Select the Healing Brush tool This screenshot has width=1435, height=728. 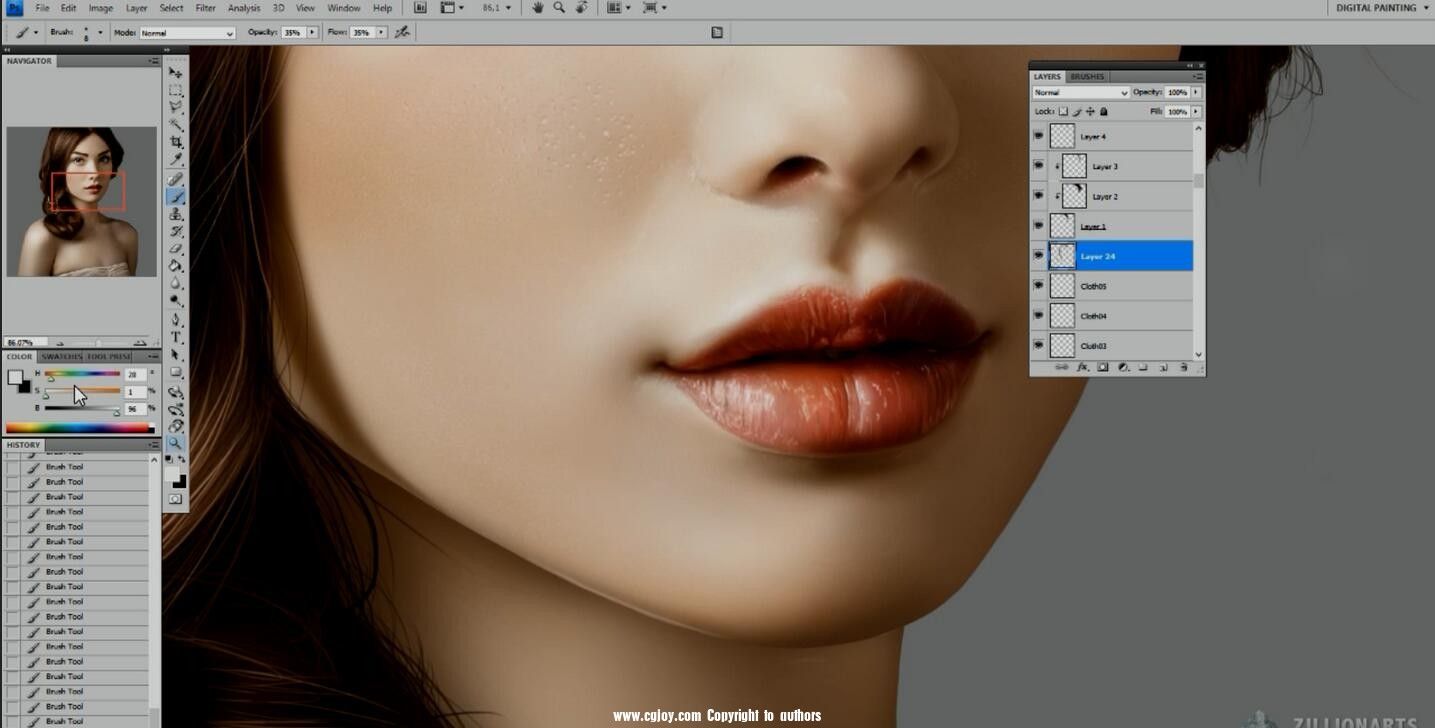coord(176,179)
